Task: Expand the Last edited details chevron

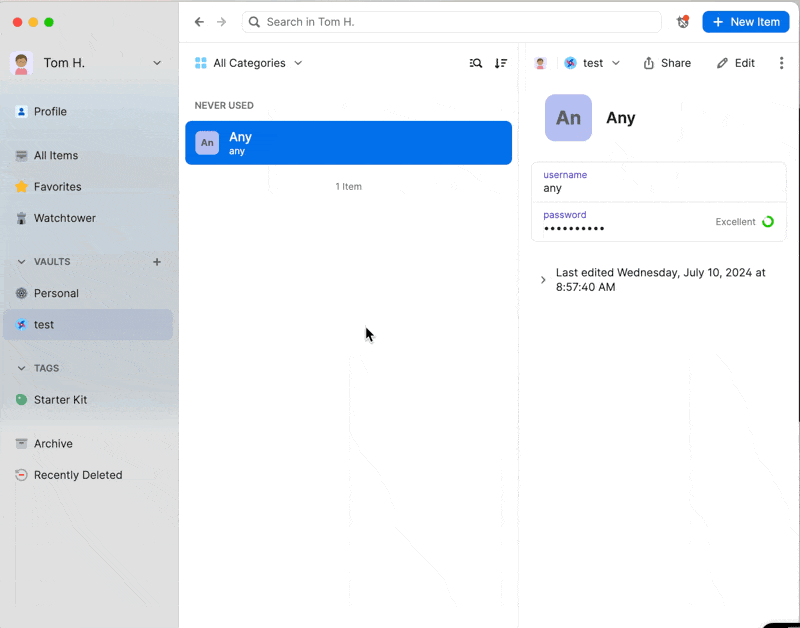Action: coord(543,280)
